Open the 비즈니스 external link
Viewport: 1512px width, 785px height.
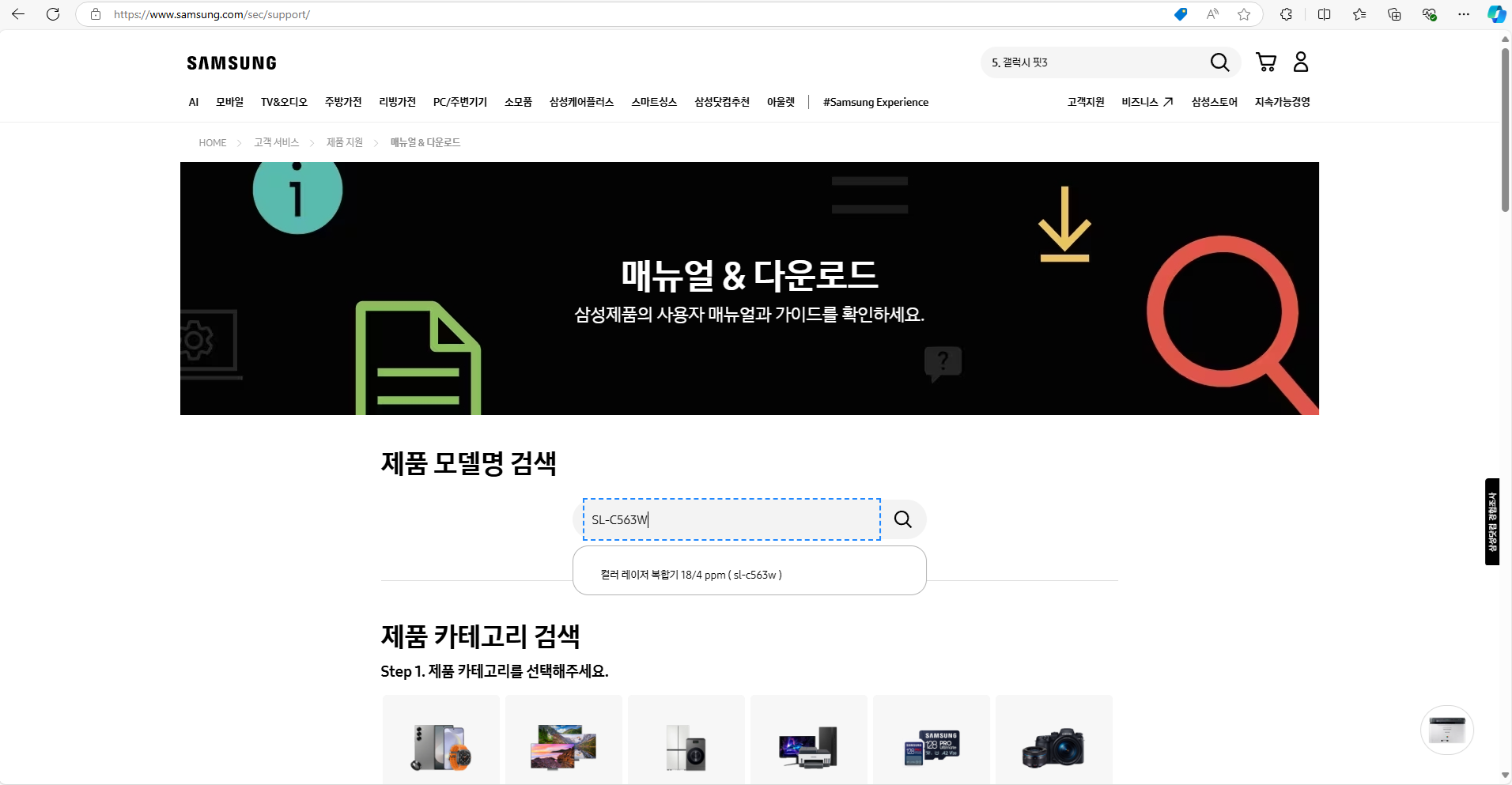click(1147, 102)
